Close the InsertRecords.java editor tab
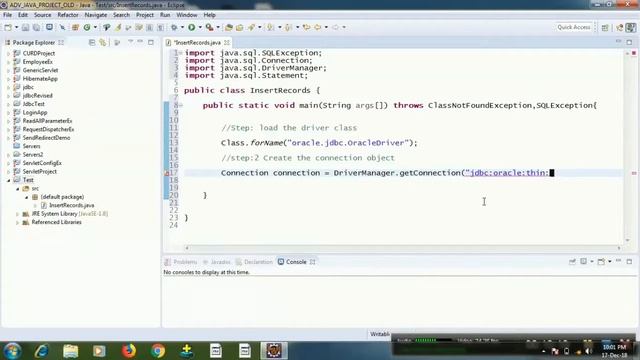Image resolution: width=640 pixels, height=360 pixels. point(227,42)
